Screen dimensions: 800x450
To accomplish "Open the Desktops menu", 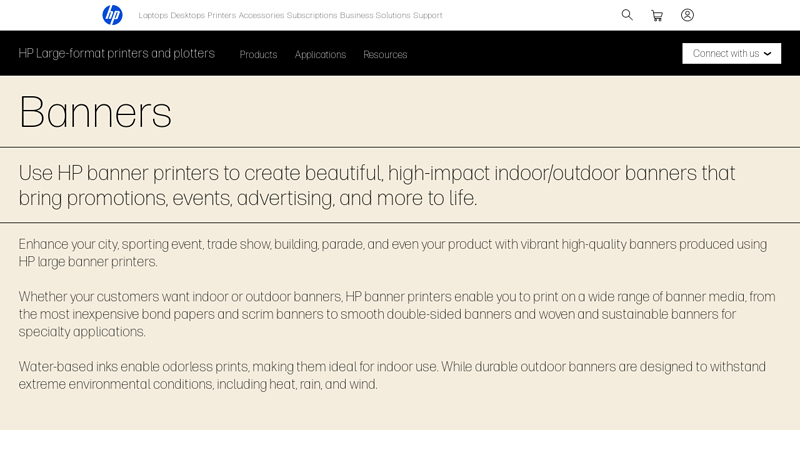I will coord(187,15).
